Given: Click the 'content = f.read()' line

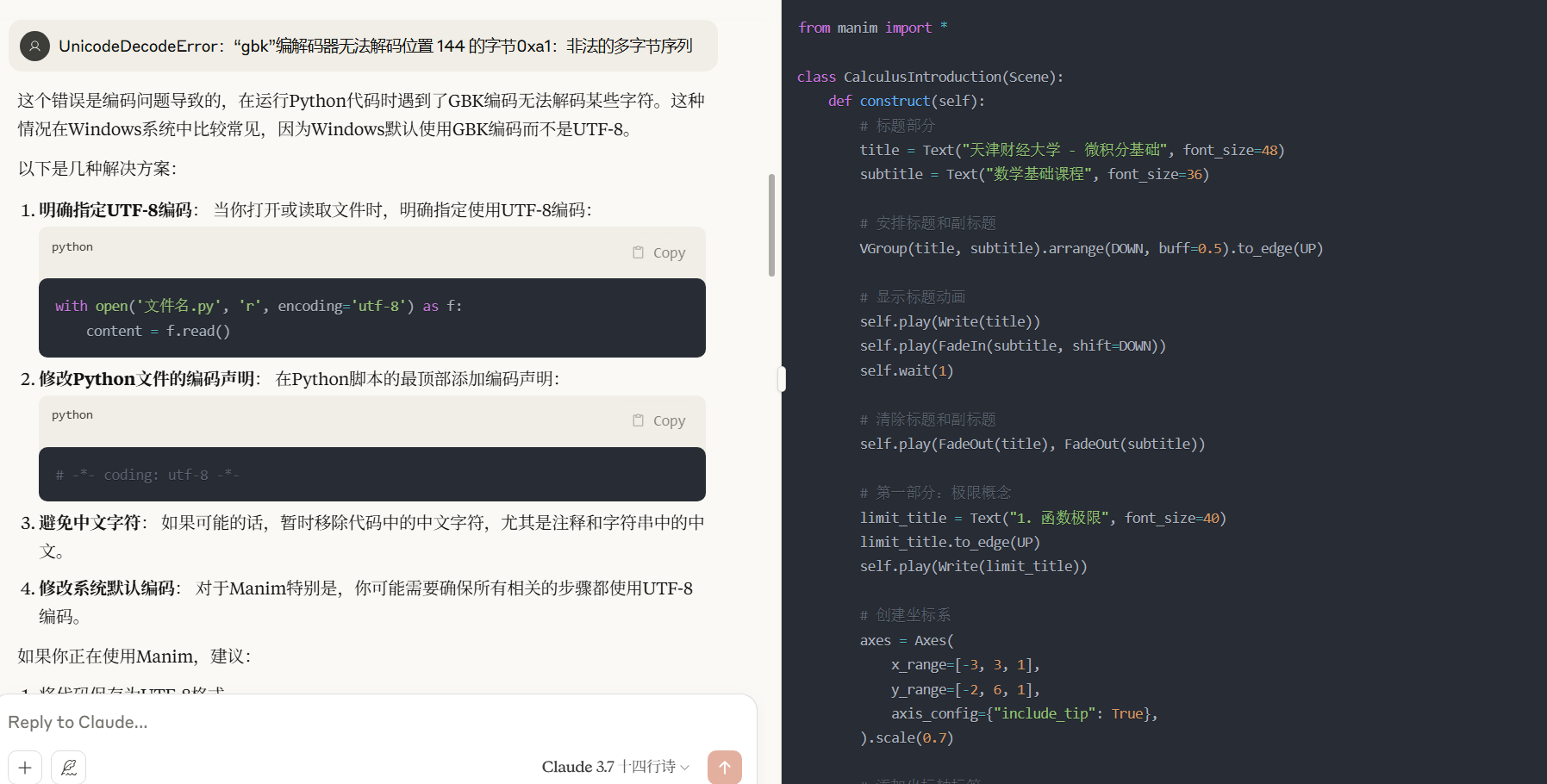Looking at the screenshot, I should pos(158,331).
